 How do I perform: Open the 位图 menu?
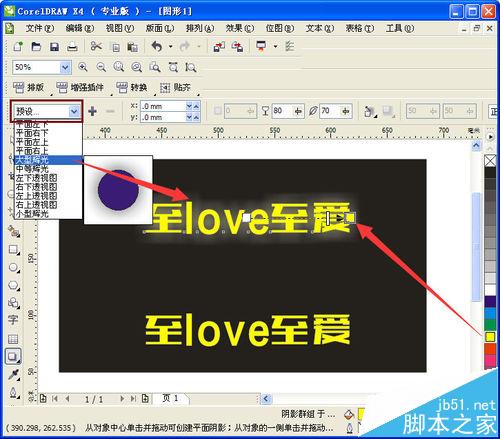[x=280, y=28]
